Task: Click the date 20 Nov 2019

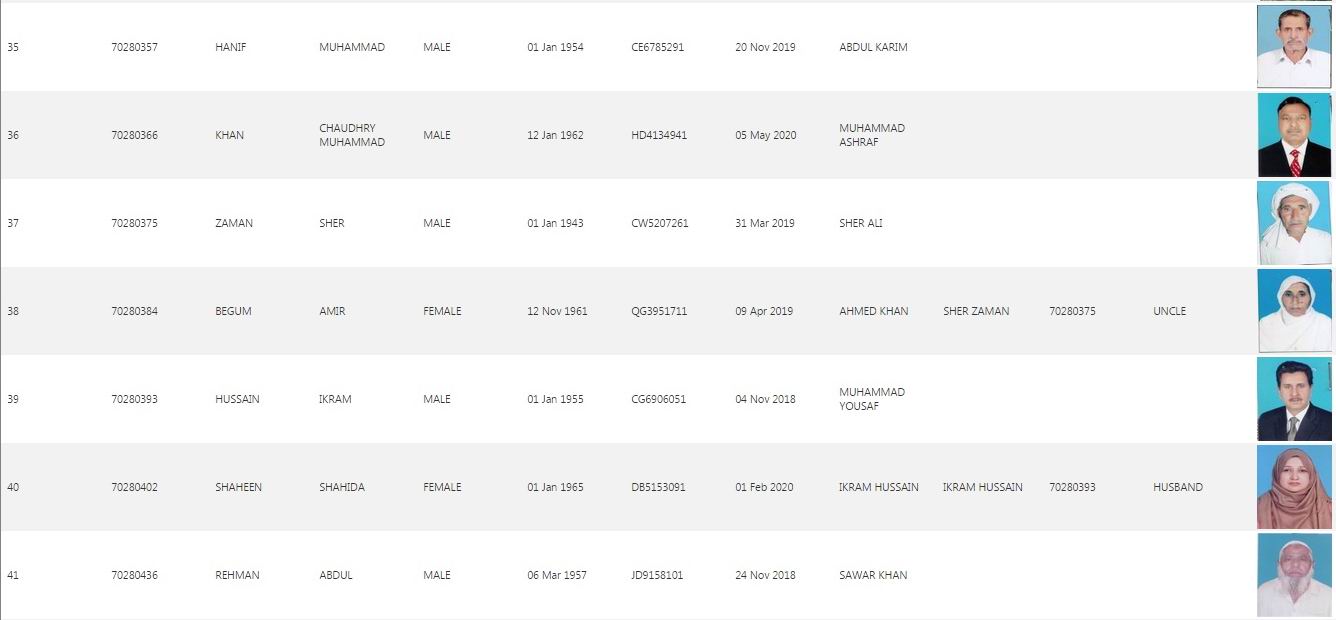Action: click(765, 47)
